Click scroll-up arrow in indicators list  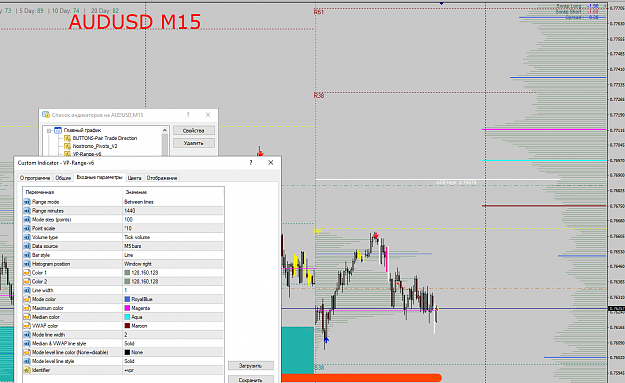coord(165,130)
